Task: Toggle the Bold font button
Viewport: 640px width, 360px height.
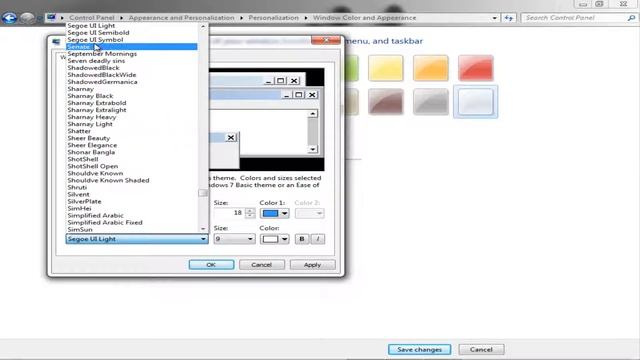Action: tap(302, 239)
